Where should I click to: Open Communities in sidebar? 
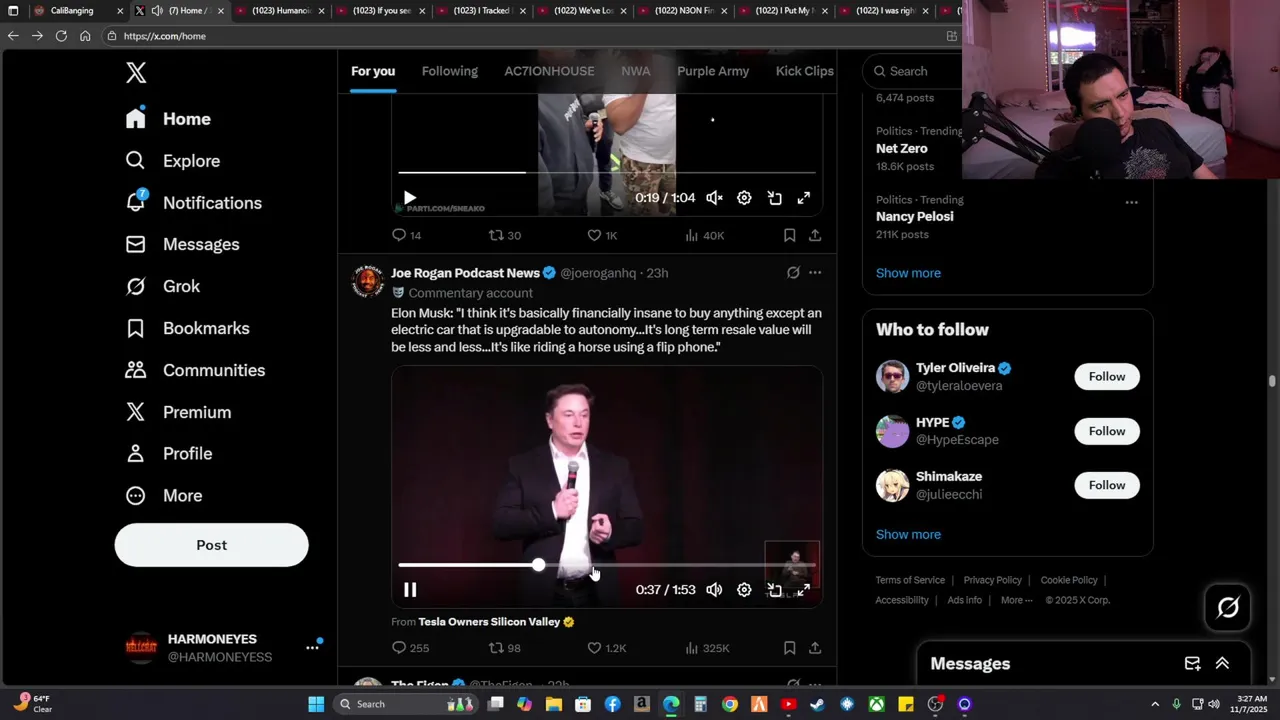[x=195, y=370]
